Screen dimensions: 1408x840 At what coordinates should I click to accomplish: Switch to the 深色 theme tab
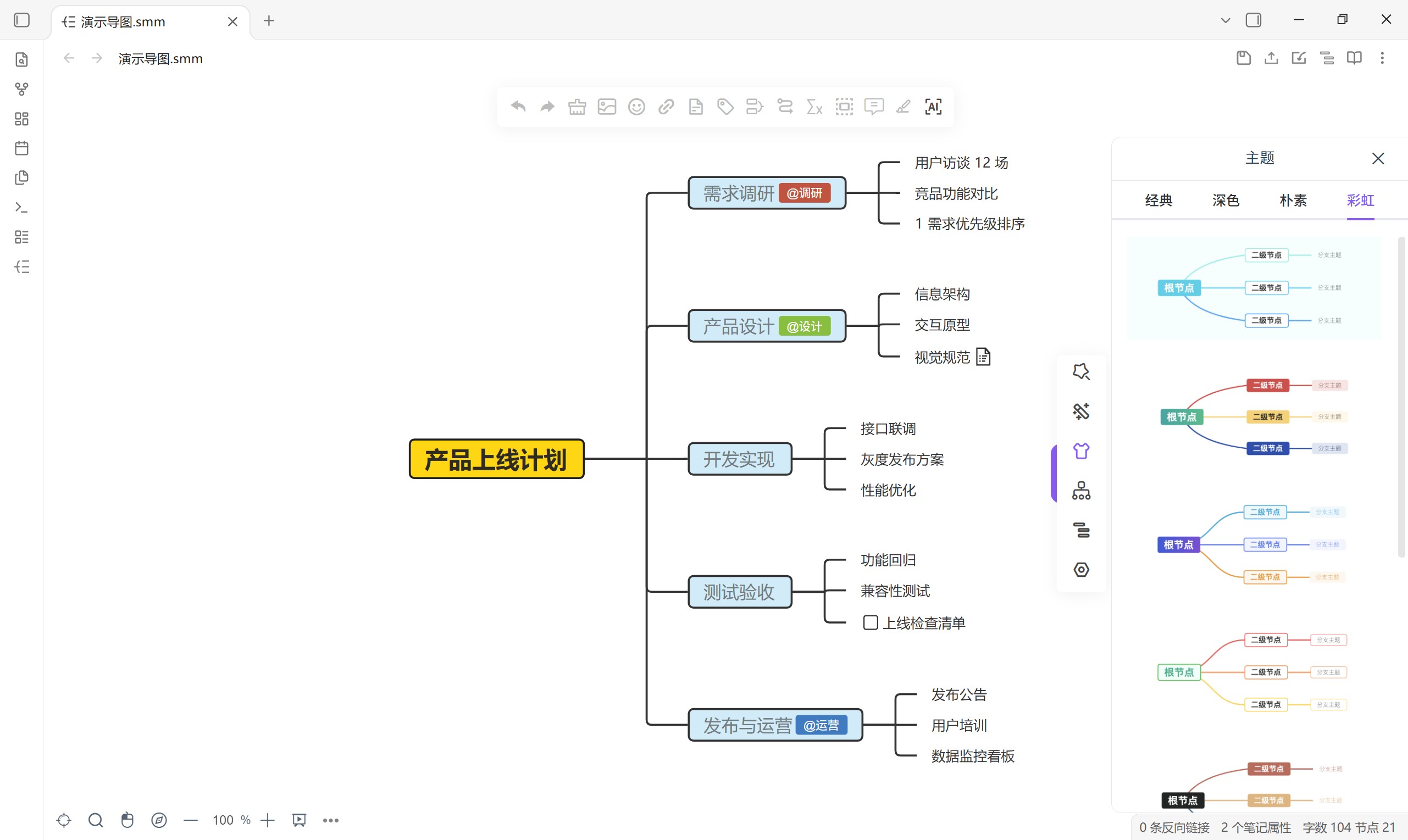pyautogui.click(x=1226, y=201)
